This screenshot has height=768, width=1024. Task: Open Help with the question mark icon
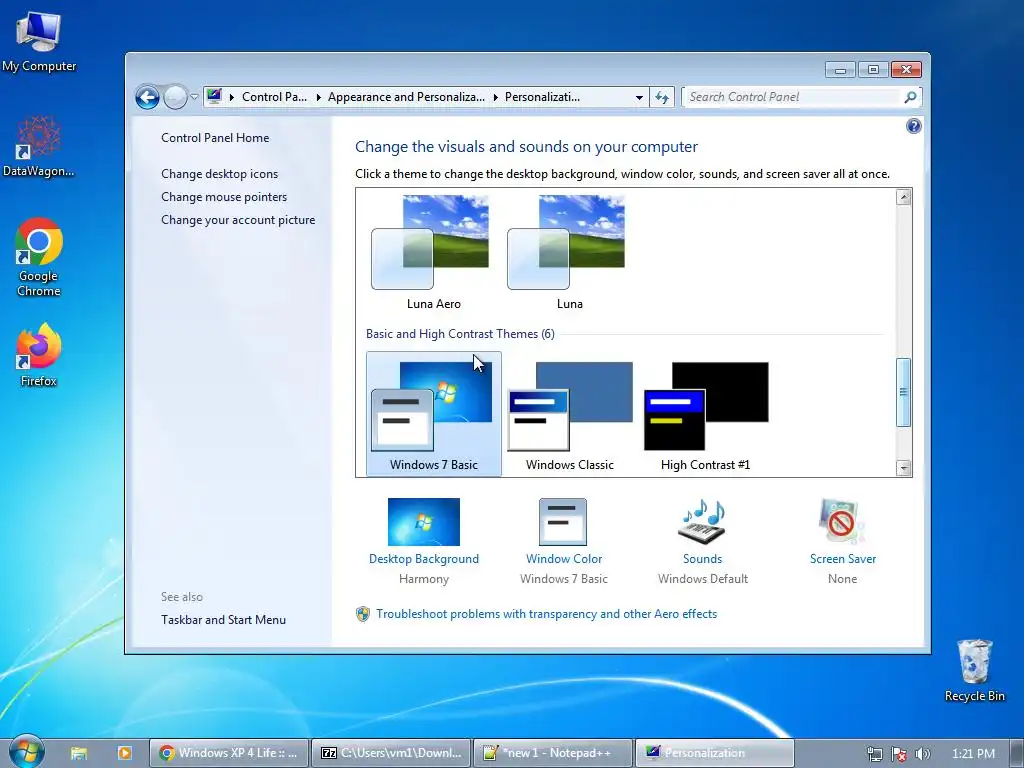[914, 126]
